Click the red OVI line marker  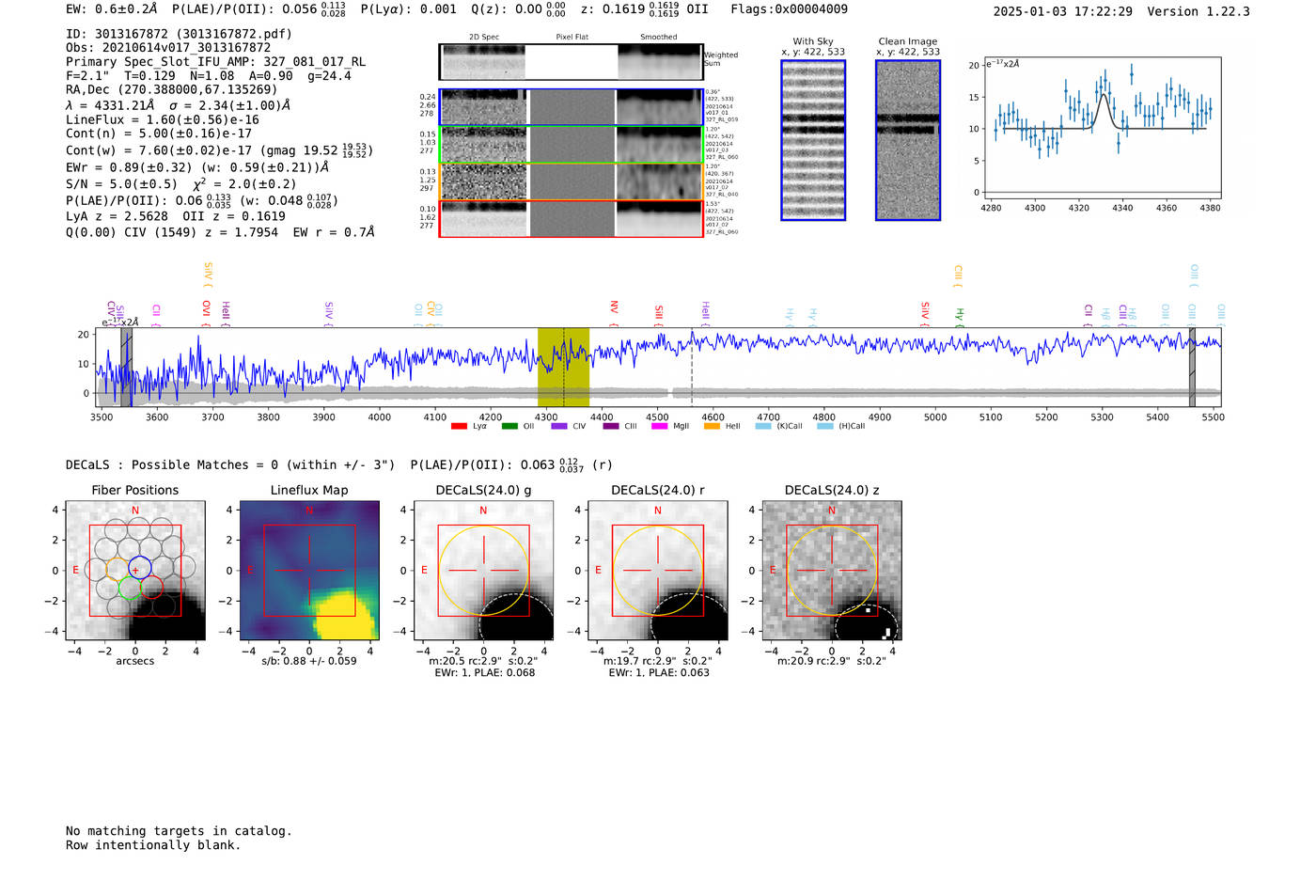point(206,313)
